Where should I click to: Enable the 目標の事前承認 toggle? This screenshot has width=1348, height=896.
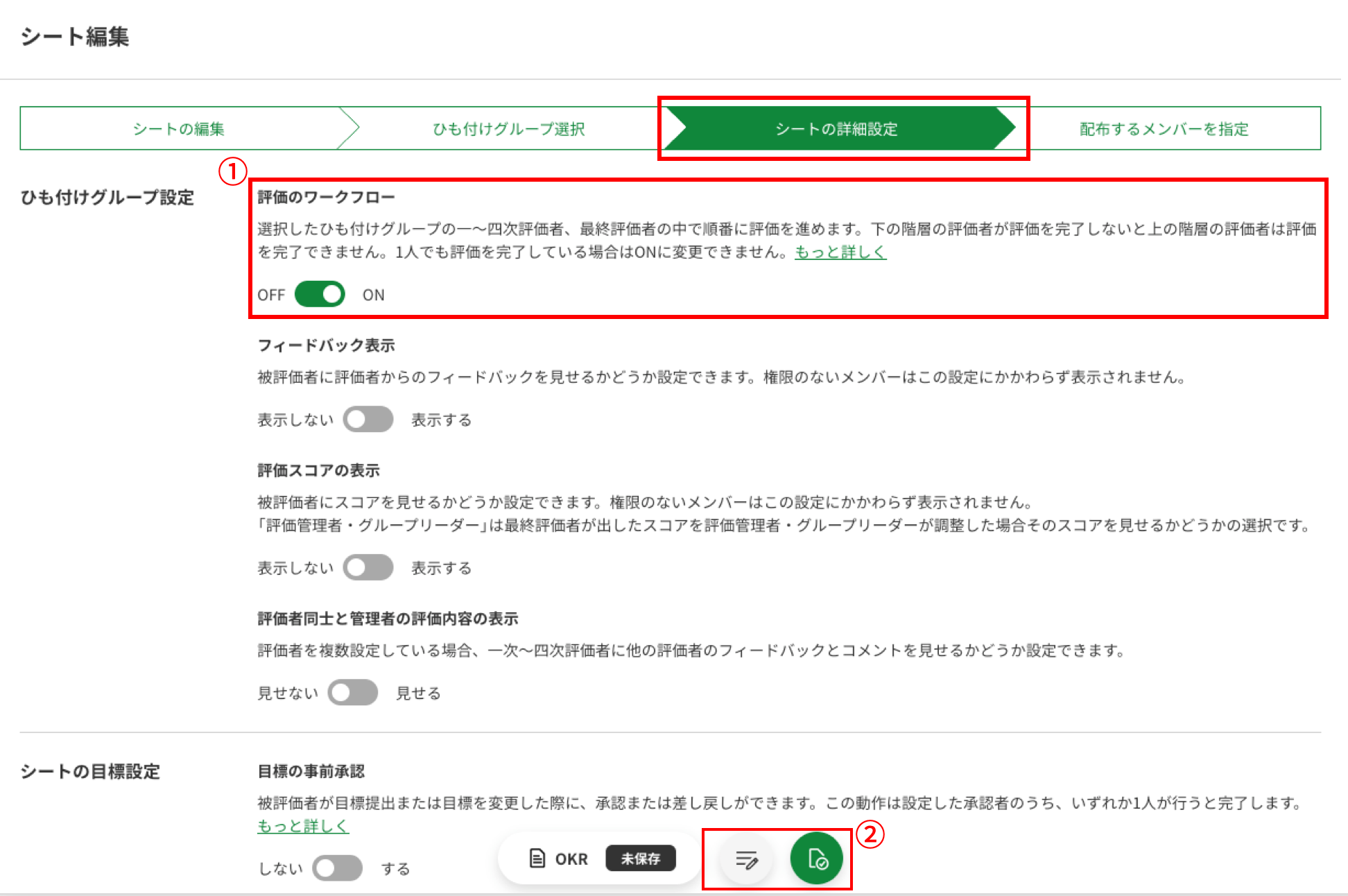(x=337, y=868)
